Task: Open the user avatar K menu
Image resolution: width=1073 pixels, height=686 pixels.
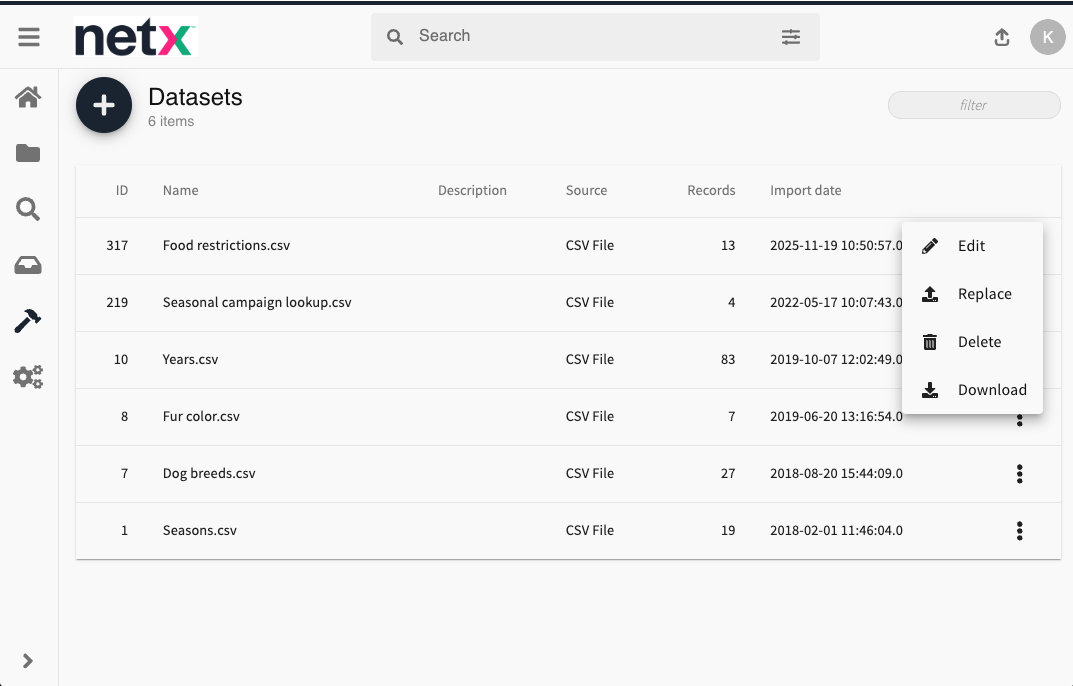Action: [x=1047, y=37]
